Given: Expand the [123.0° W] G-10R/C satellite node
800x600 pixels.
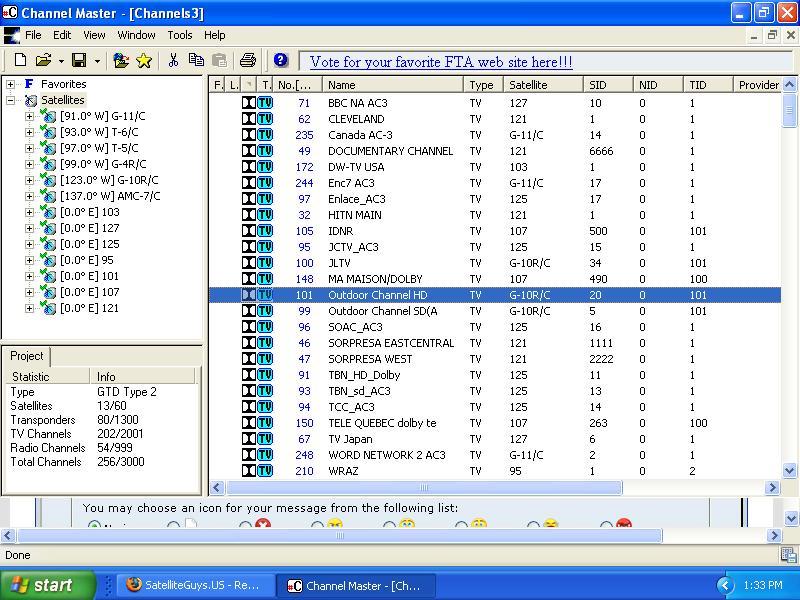Looking at the screenshot, I should (29, 180).
